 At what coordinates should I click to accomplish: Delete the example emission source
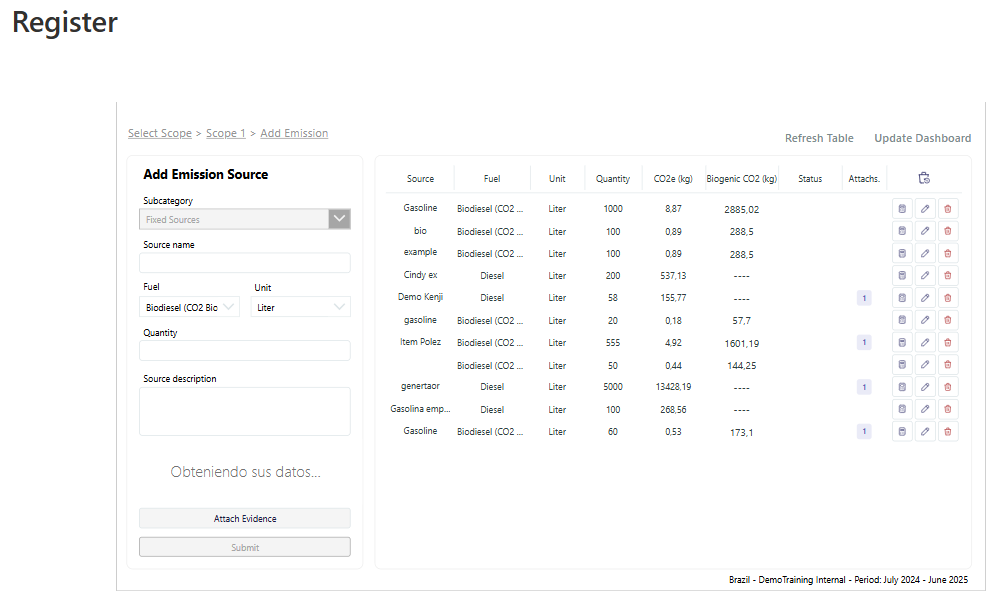pyautogui.click(x=948, y=253)
